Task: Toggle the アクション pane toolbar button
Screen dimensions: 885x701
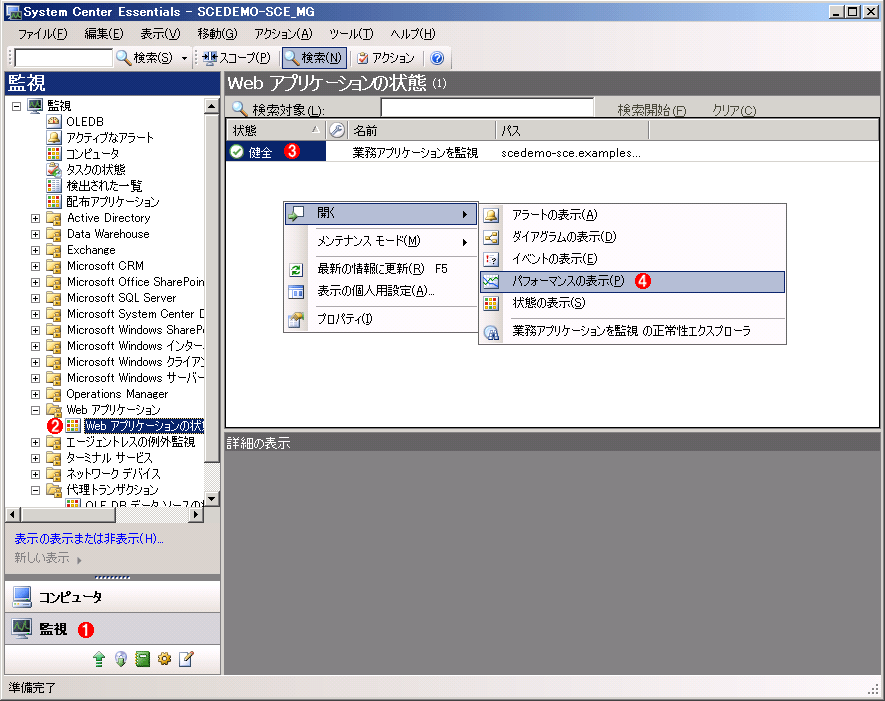Action: [x=385, y=58]
